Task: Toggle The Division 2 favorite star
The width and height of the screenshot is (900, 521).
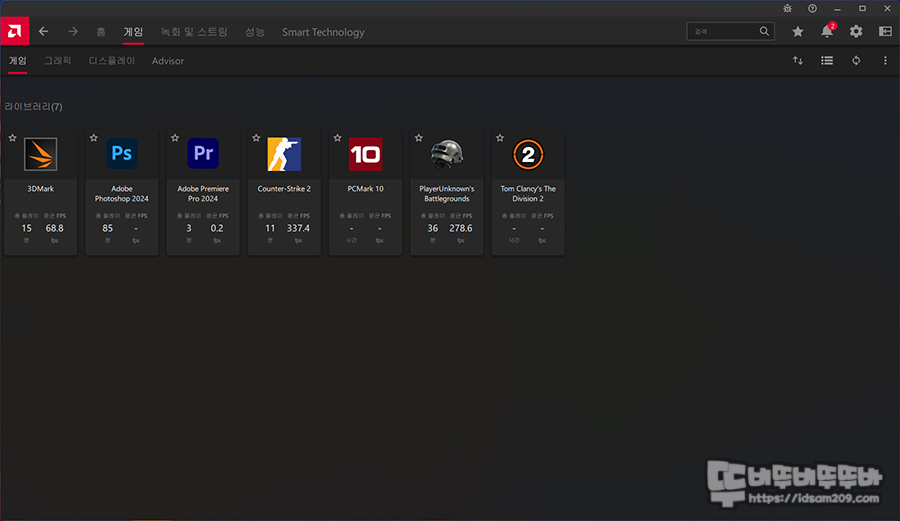Action: click(500, 138)
